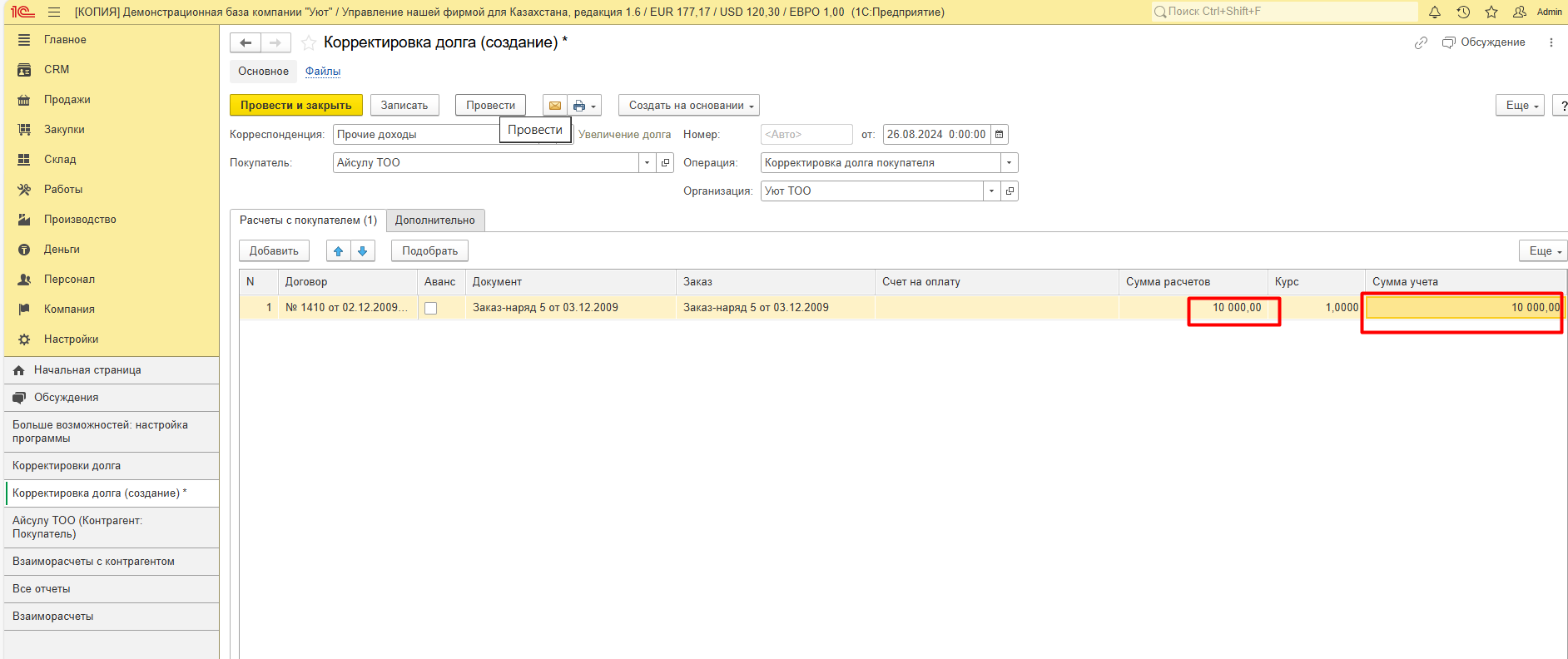The width and height of the screenshot is (1568, 659).
Task: Add page to favorites star in header
Action: point(1491,12)
